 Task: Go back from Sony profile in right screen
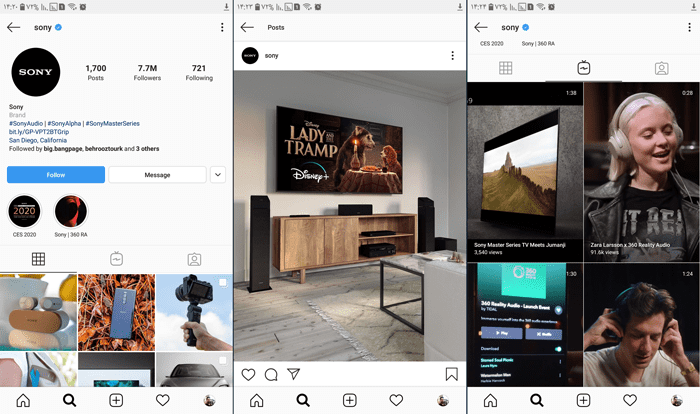(x=481, y=27)
